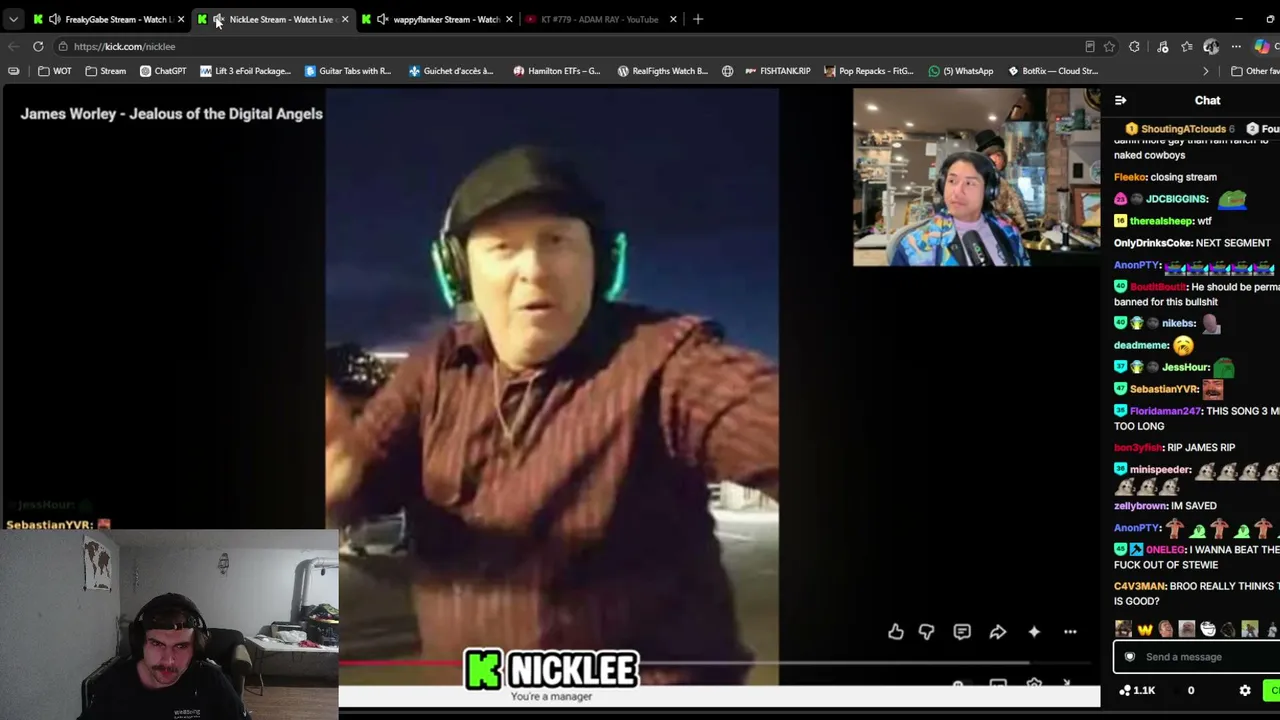Image resolution: width=1280 pixels, height=720 pixels.
Task: Close the KT #779 YouTube tab
Action: coord(673,19)
